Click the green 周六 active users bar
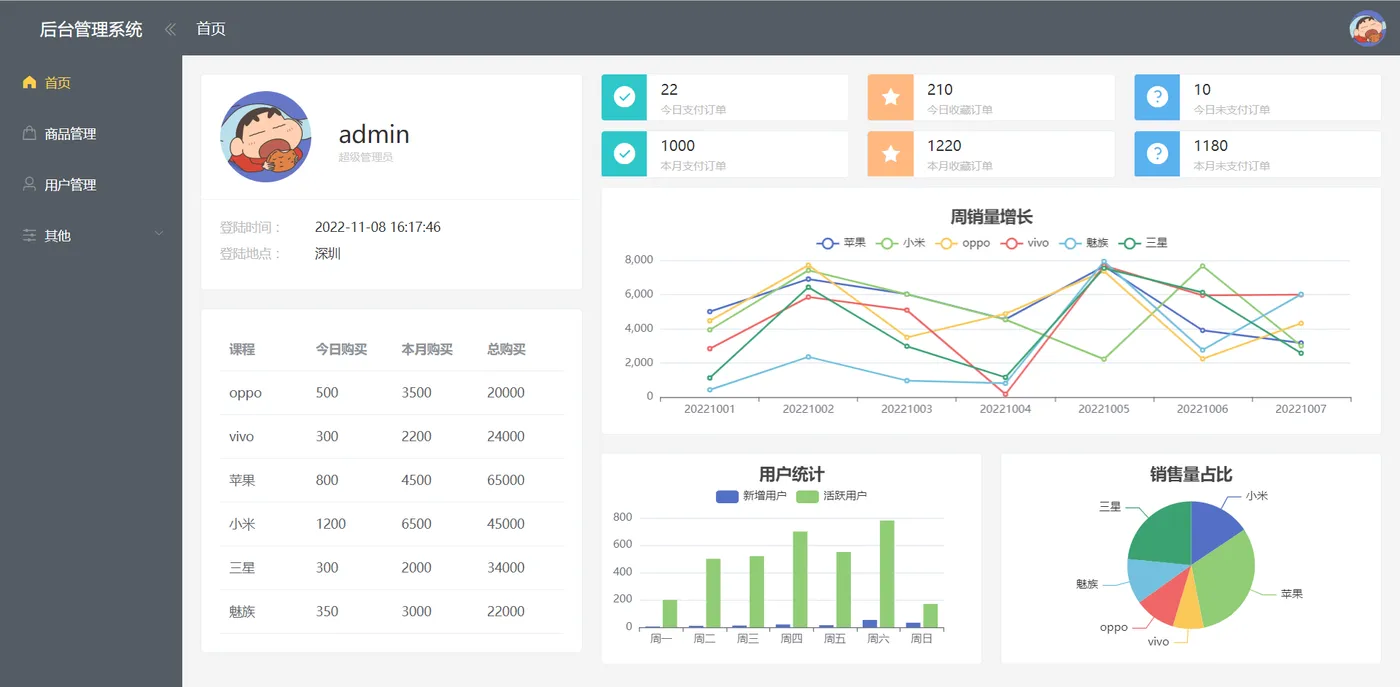This screenshot has width=1400, height=687. (886, 574)
